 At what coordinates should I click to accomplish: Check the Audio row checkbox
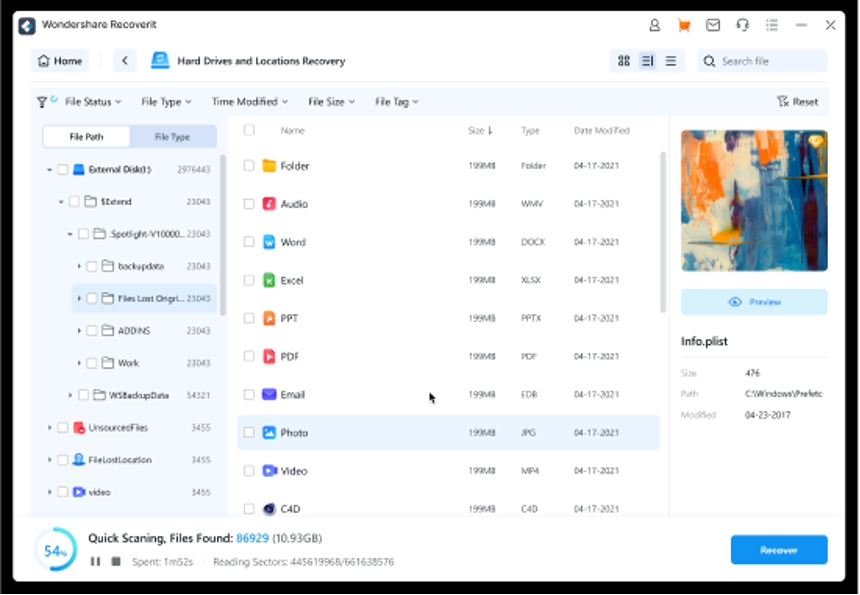point(249,204)
